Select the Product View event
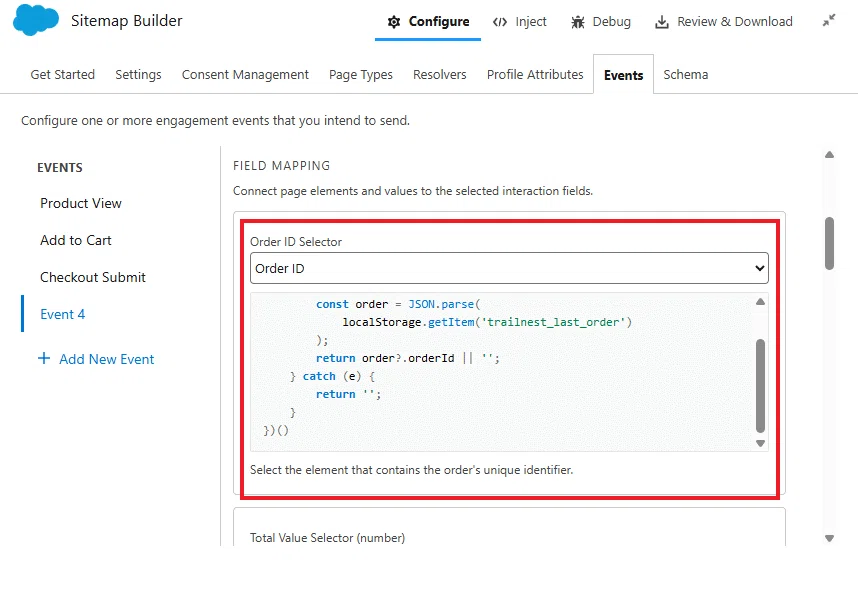The width and height of the screenshot is (858, 594). tap(81, 203)
